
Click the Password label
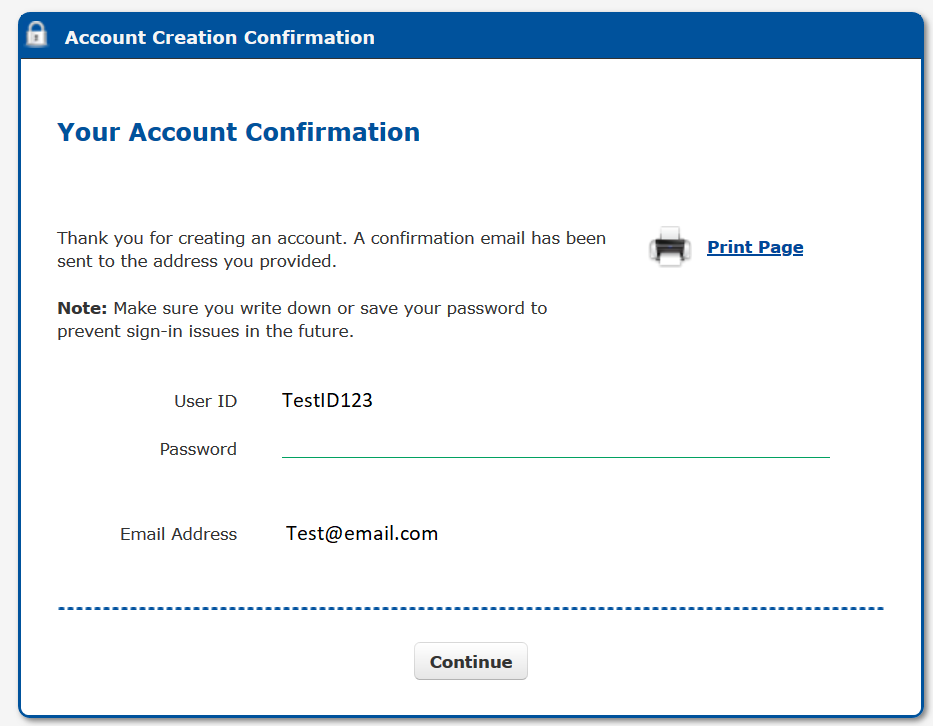198,450
